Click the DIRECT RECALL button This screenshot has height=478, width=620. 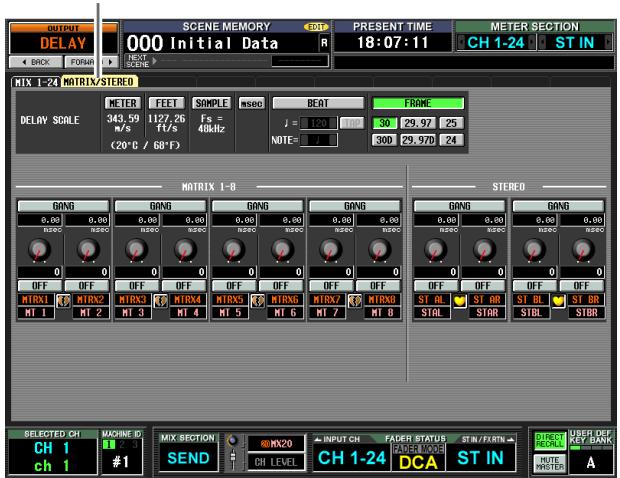click(x=550, y=441)
